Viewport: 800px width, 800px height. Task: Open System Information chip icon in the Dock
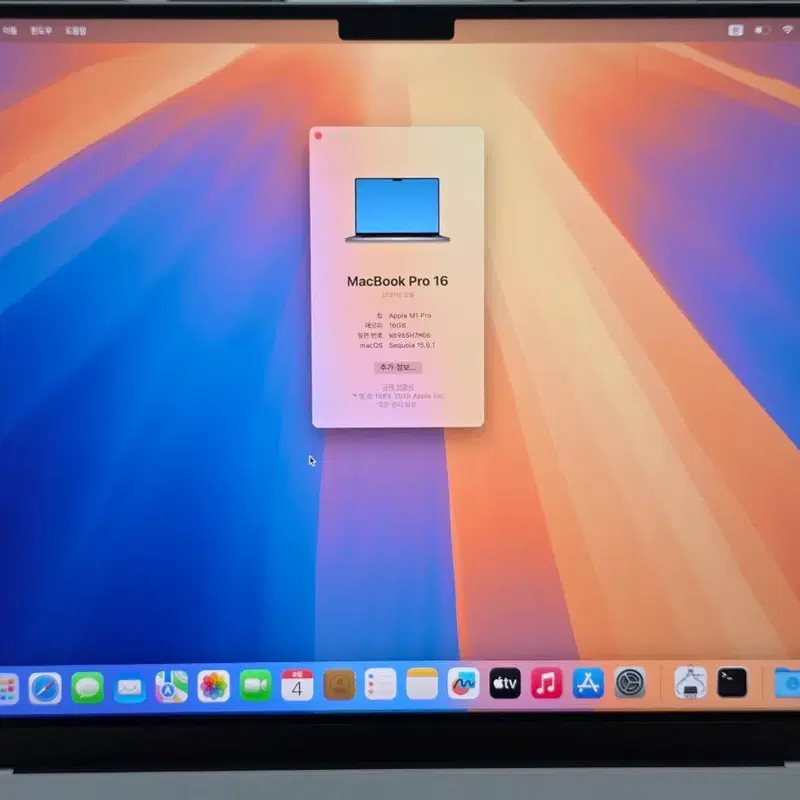pyautogui.click(x=690, y=682)
